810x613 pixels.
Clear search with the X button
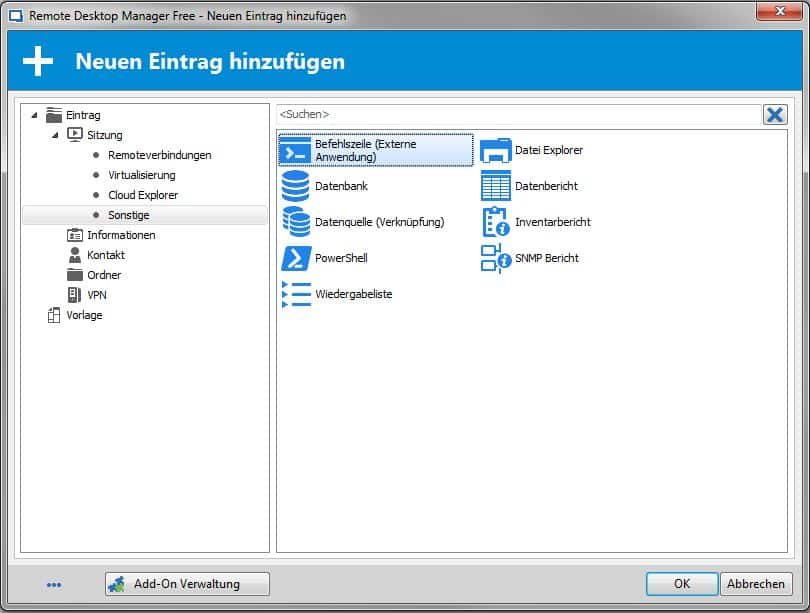pos(775,115)
